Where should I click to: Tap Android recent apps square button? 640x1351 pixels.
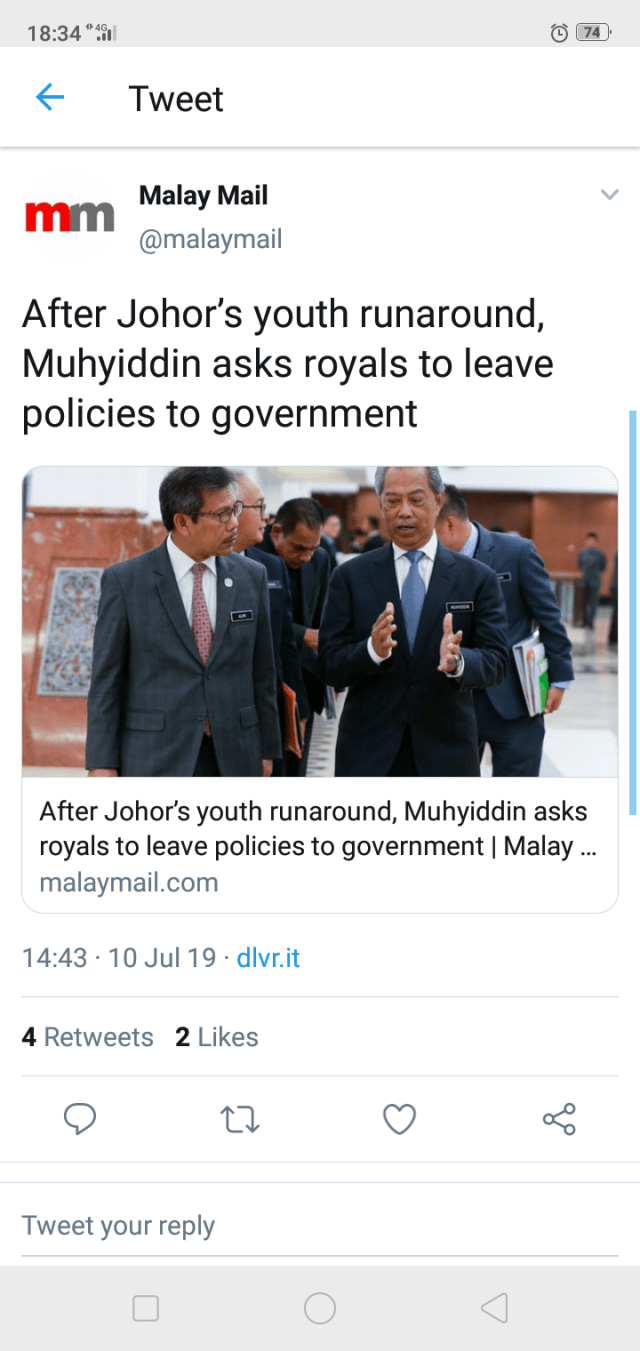click(146, 1308)
